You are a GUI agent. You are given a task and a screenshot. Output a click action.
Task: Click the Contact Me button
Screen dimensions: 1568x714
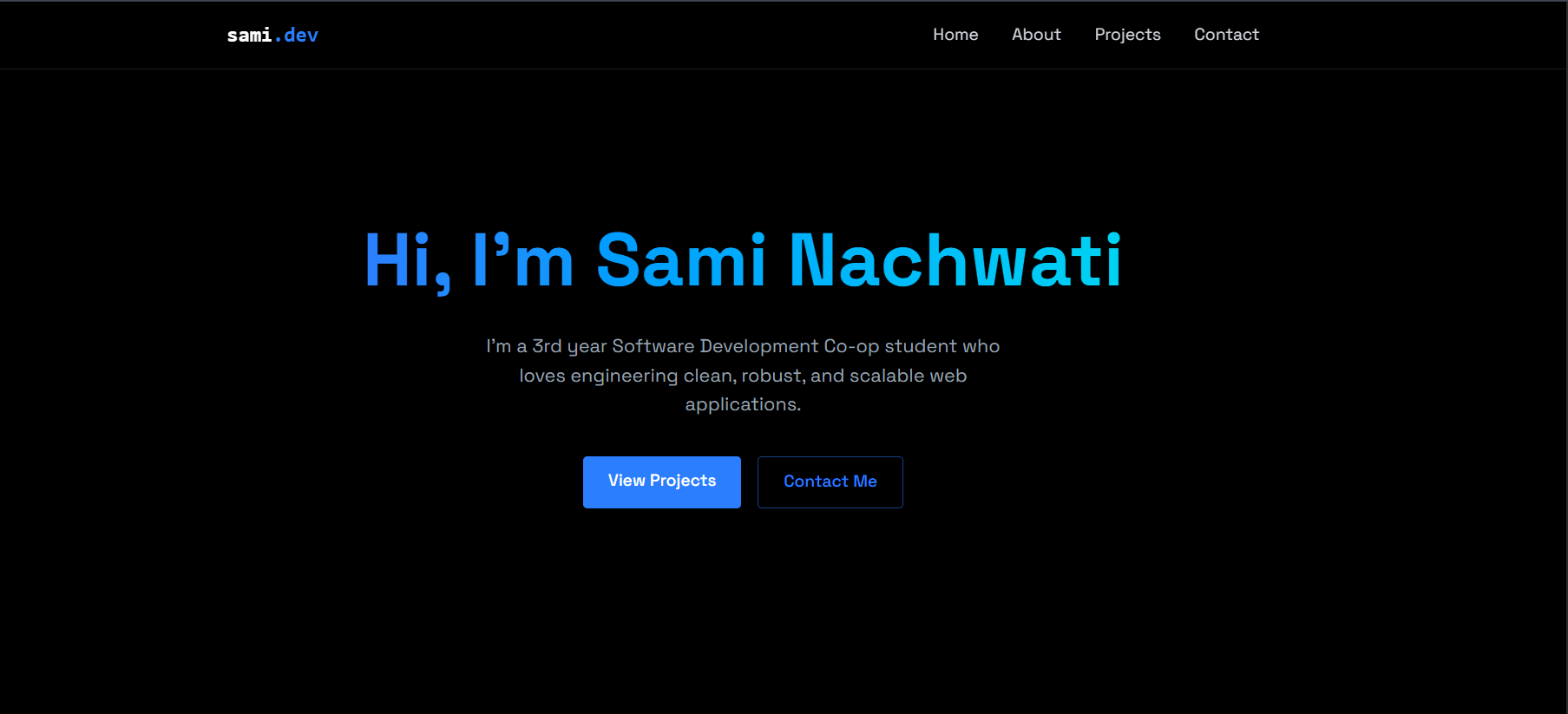(830, 482)
